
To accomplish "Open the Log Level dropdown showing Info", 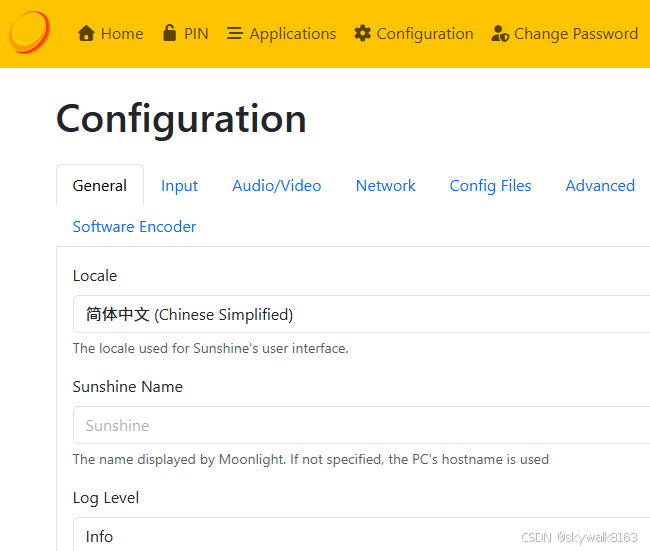I will (361, 534).
